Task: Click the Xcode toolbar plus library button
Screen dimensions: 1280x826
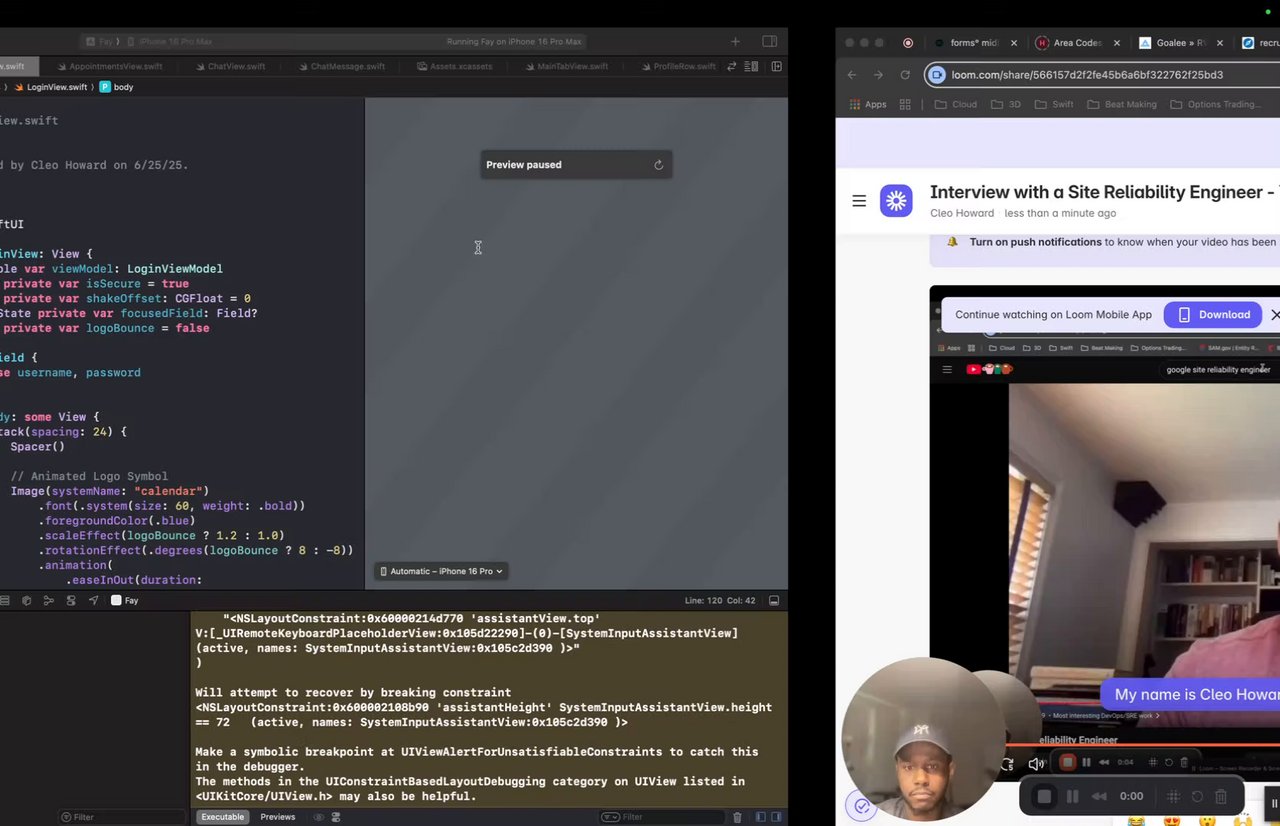Action: point(735,41)
